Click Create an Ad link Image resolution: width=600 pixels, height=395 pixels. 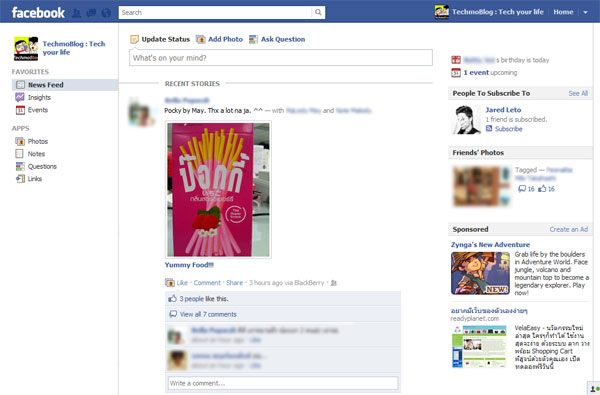(569, 229)
